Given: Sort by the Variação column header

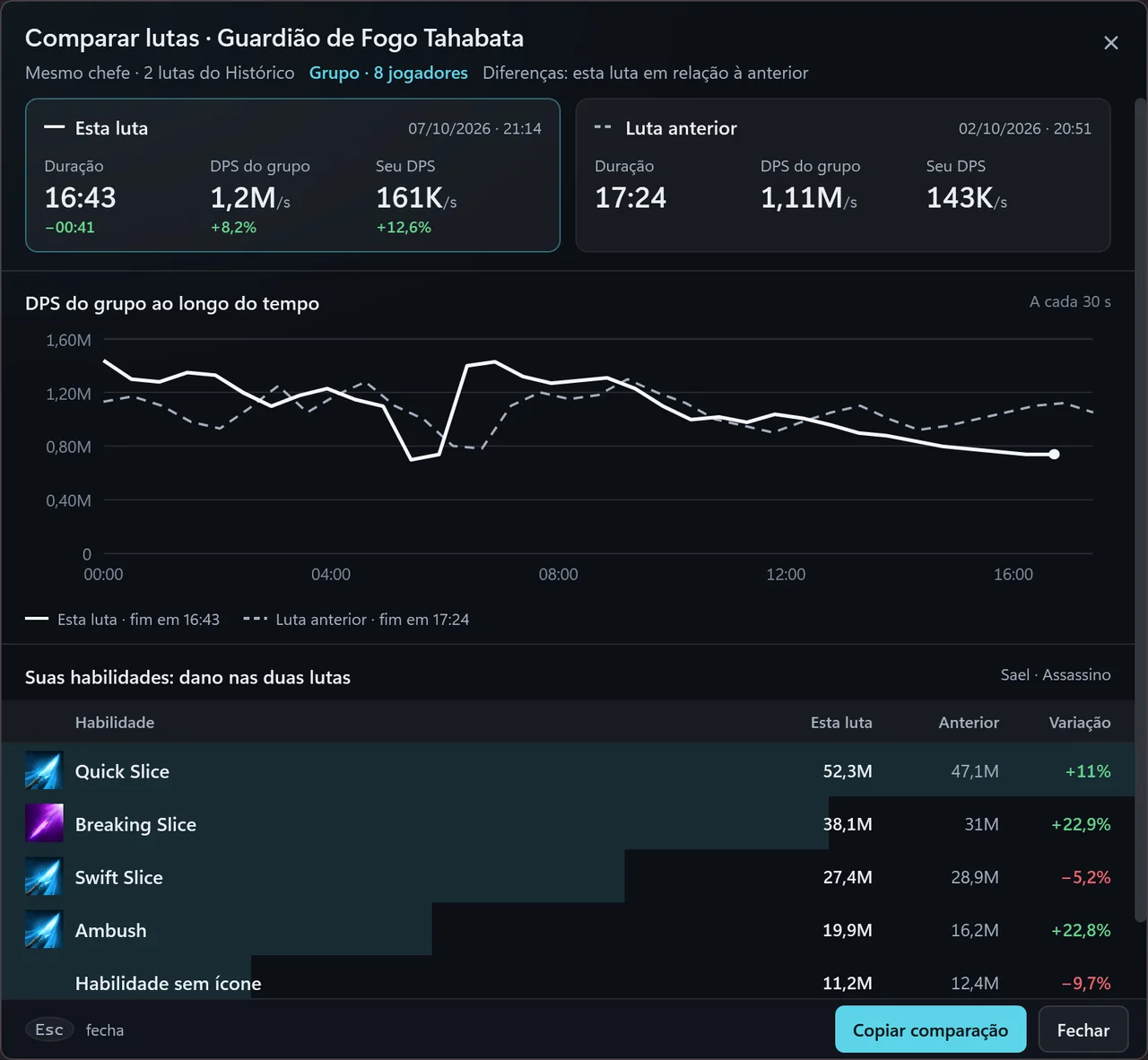Looking at the screenshot, I should point(1080,722).
